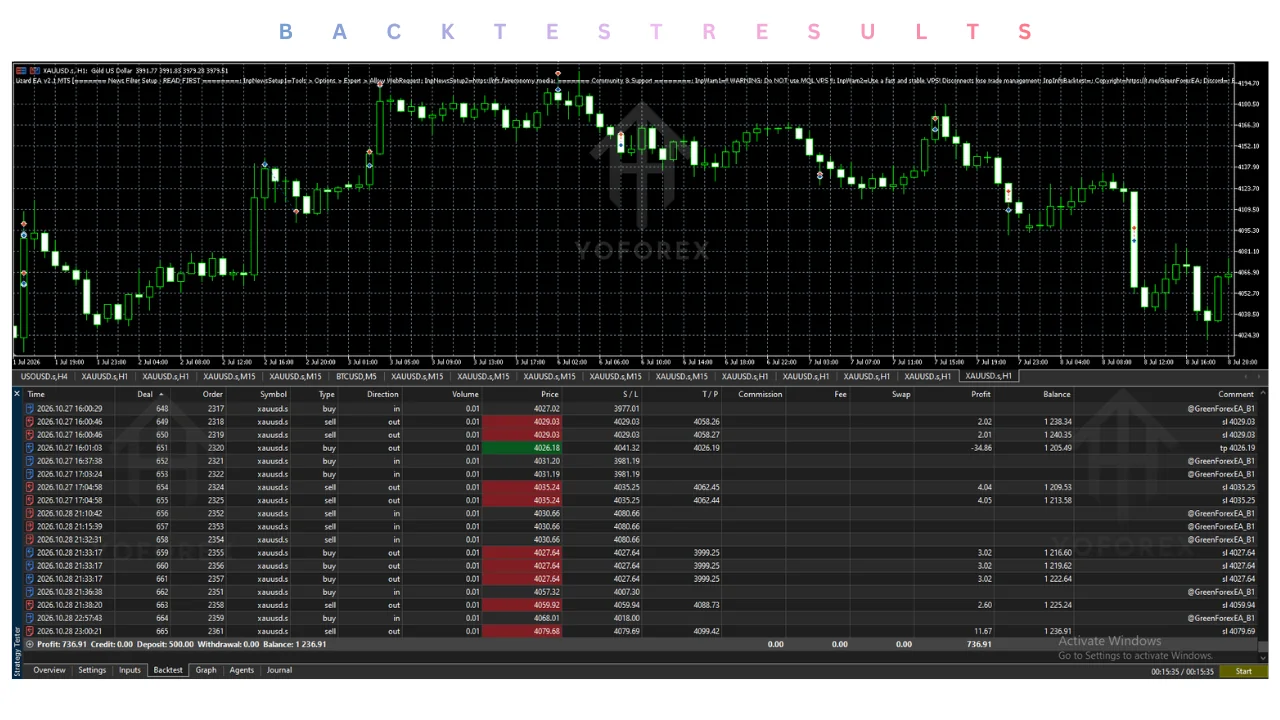Select the USOUSD.s,H4 chart tab
This screenshot has height=720, width=1280.
44,376
